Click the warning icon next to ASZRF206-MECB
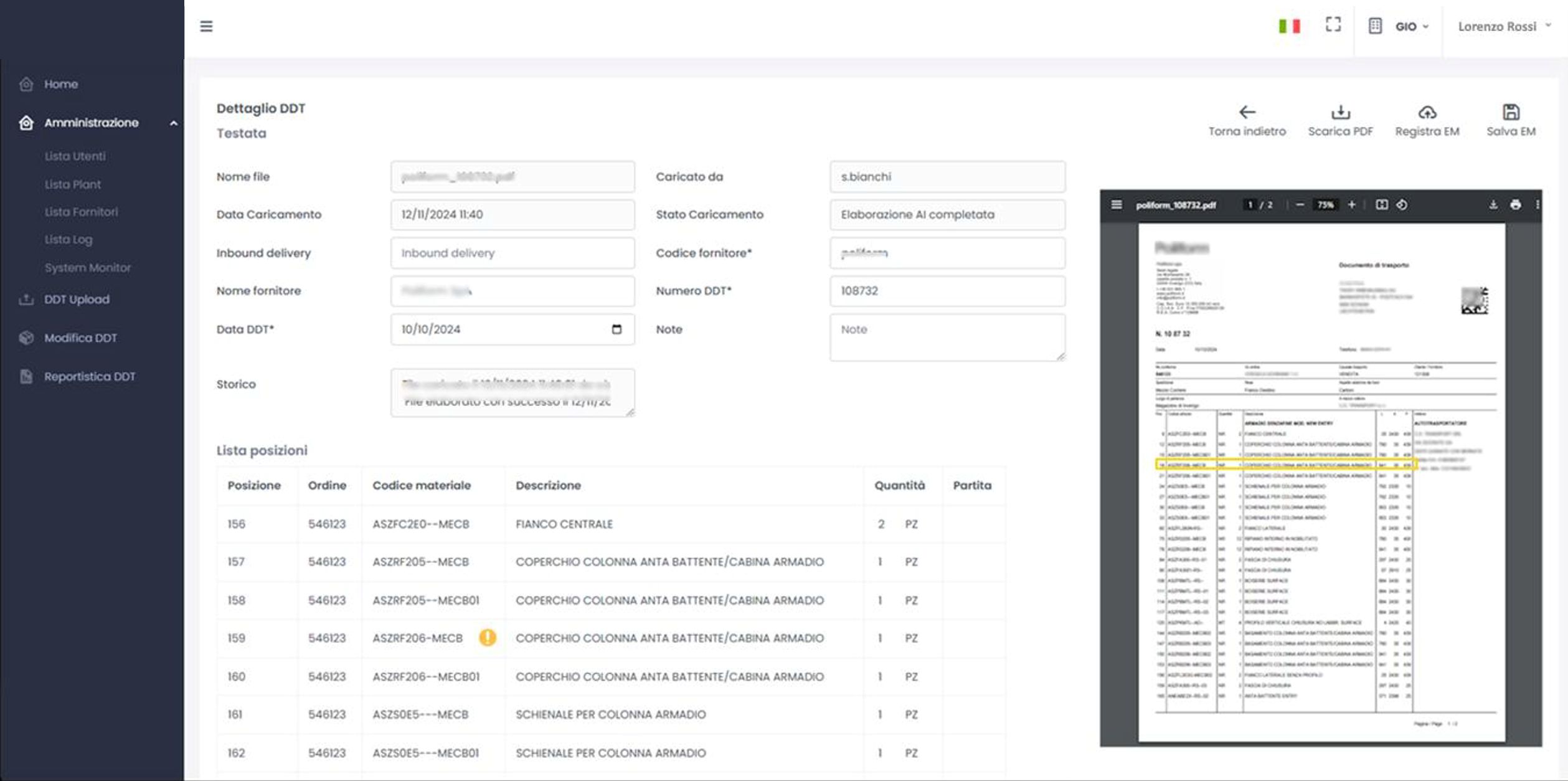 [488, 638]
